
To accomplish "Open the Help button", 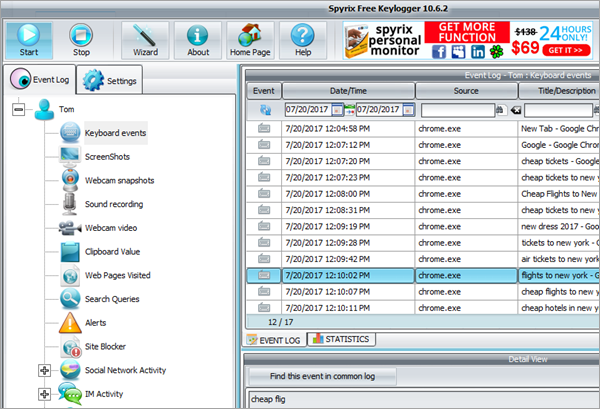I will pyautogui.click(x=303, y=40).
